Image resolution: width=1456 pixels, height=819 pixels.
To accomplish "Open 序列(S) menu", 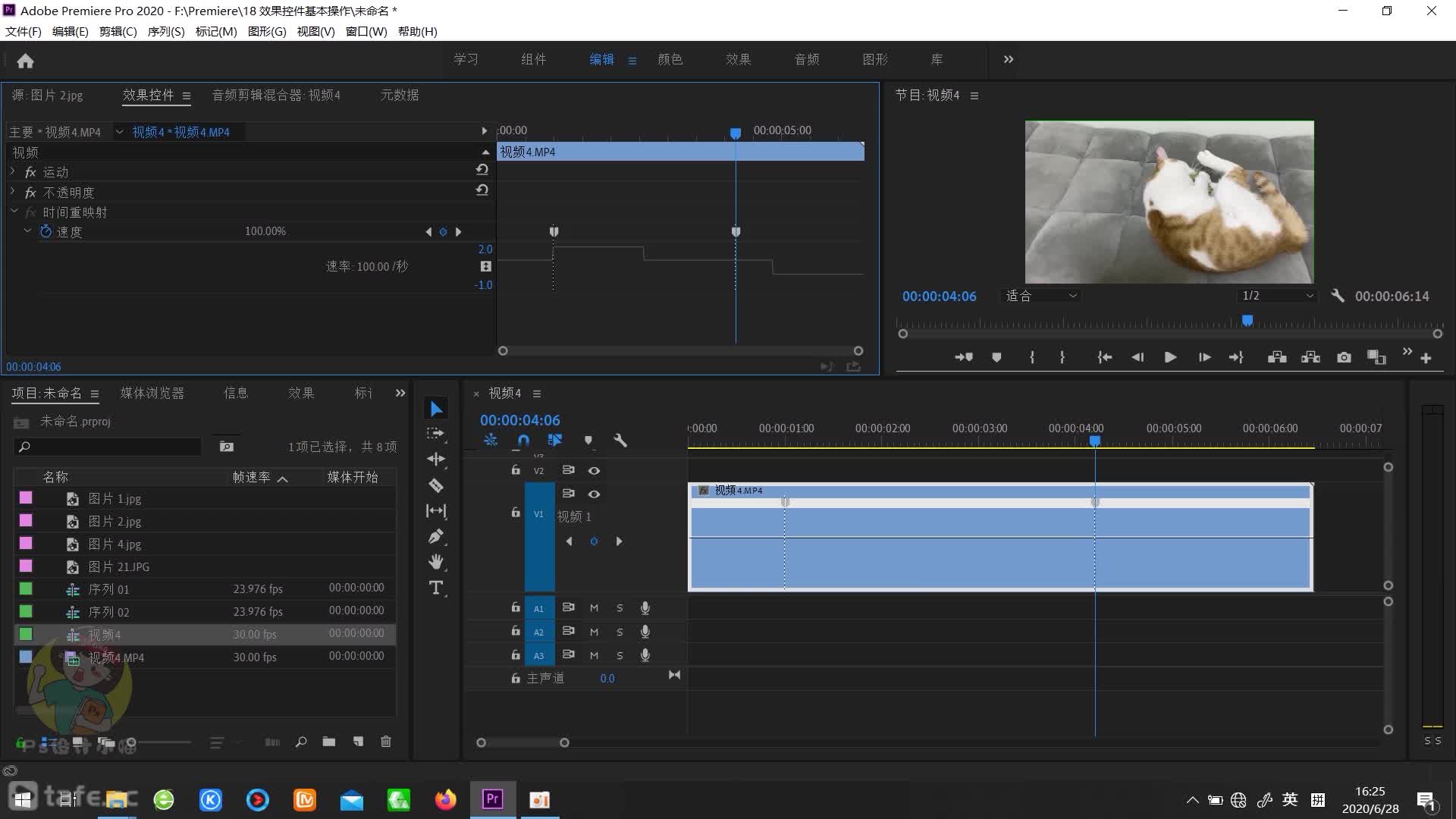I will pos(166,31).
